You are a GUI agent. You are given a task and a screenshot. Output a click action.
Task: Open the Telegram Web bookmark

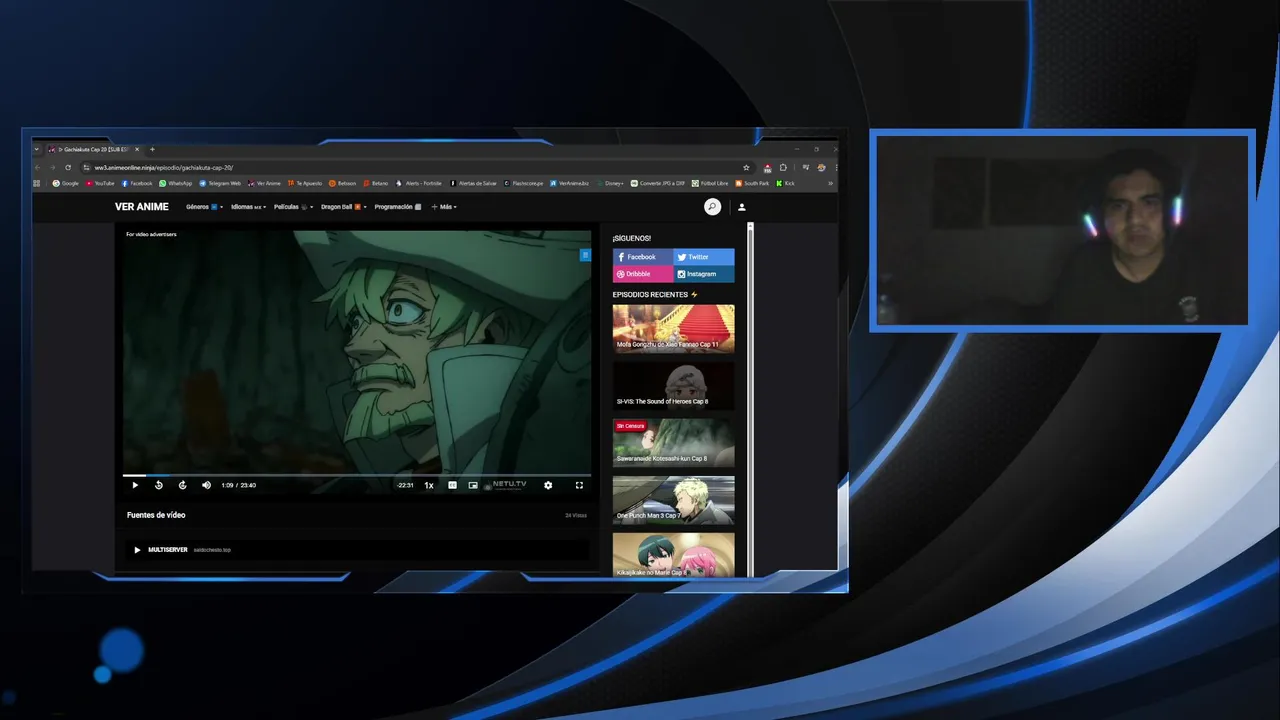pyautogui.click(x=220, y=183)
